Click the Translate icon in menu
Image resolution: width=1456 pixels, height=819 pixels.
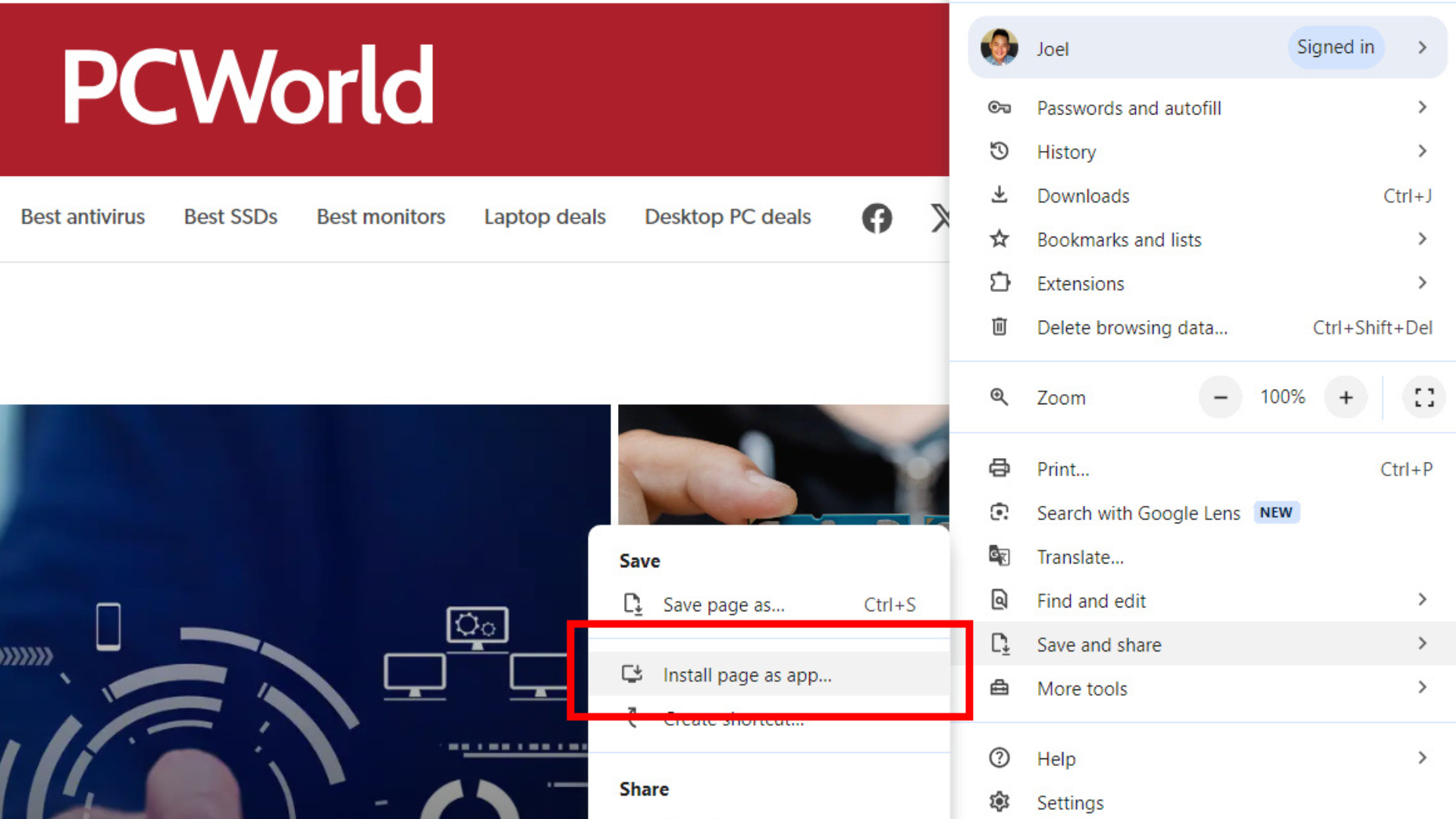tap(999, 557)
